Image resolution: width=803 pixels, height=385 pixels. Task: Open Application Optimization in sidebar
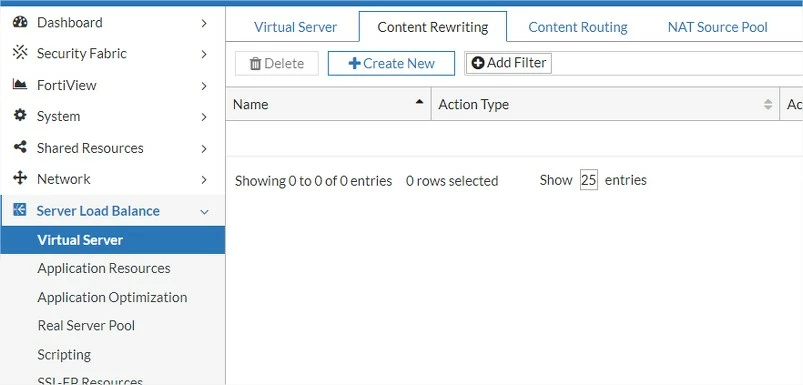point(112,297)
